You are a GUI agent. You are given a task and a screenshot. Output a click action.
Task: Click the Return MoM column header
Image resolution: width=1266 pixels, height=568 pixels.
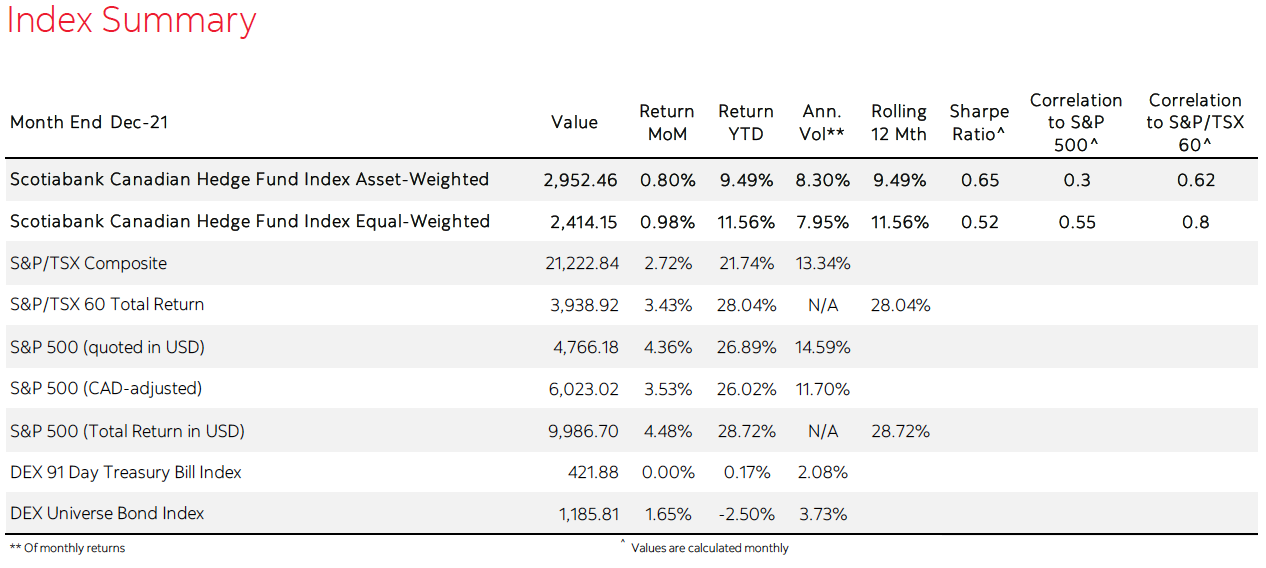[x=667, y=122]
